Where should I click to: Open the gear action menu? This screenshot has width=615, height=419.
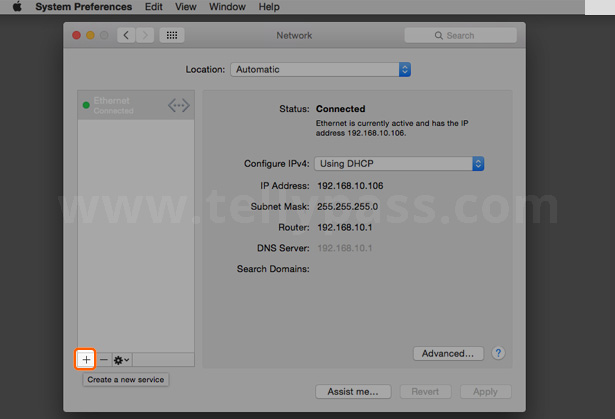[122, 359]
